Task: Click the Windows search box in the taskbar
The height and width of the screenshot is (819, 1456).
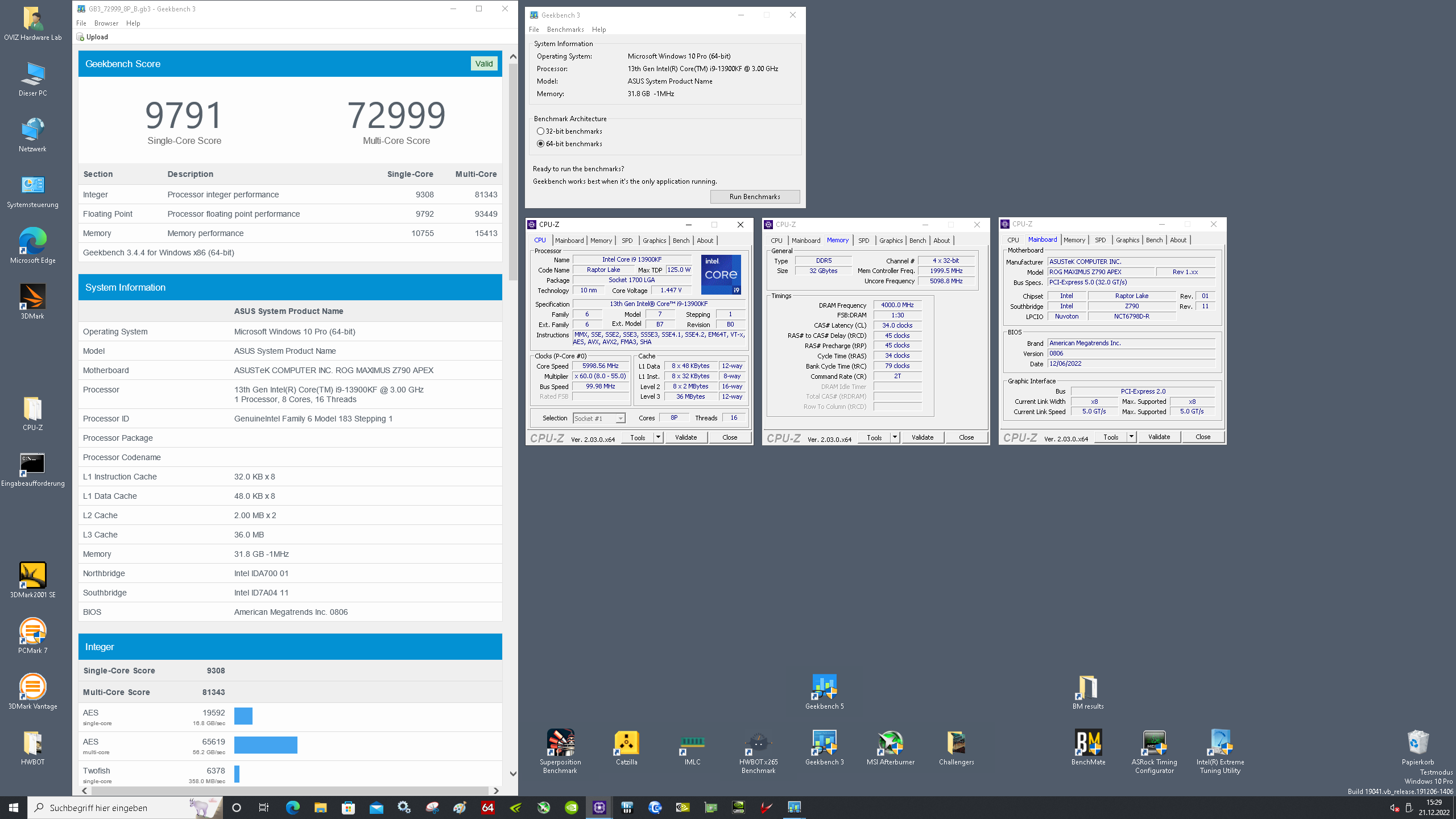Action: point(125,808)
